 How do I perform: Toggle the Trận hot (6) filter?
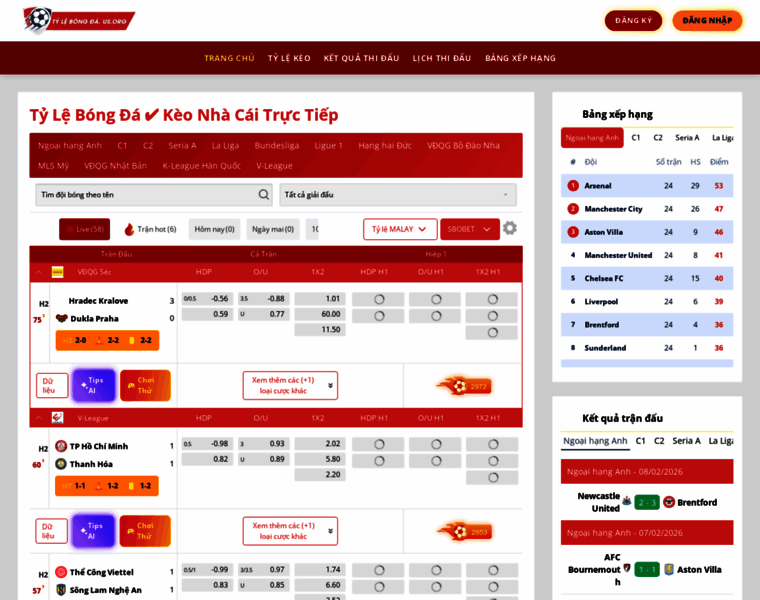point(150,229)
